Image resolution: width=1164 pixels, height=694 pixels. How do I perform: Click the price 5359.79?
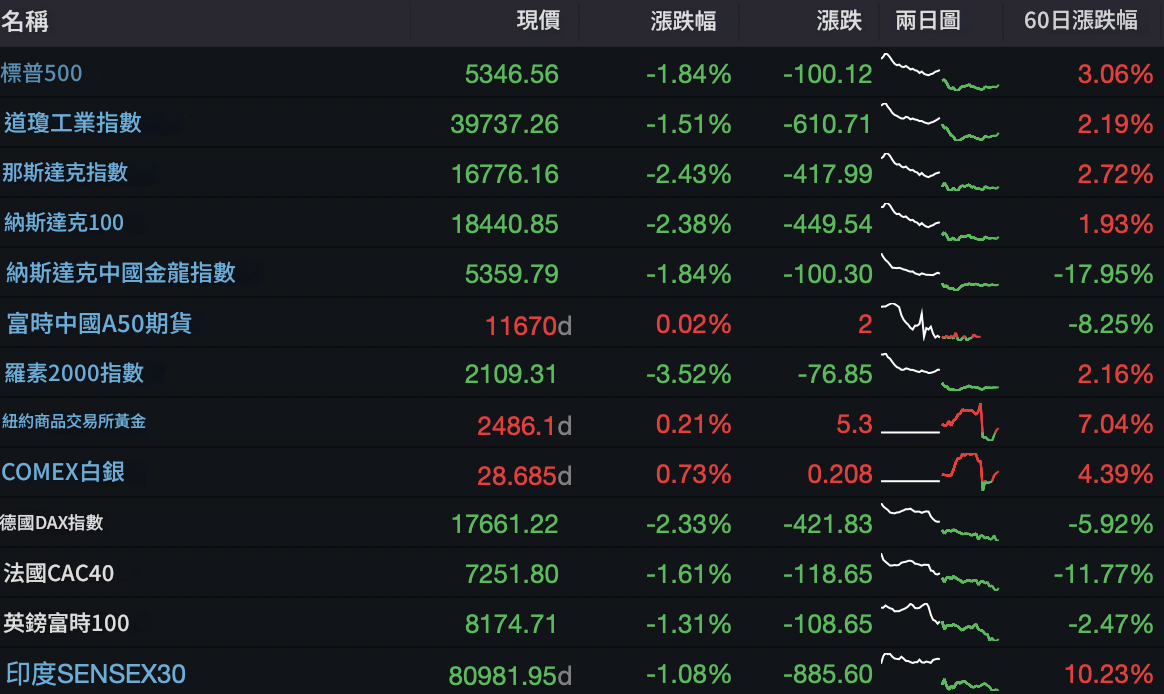(x=511, y=274)
